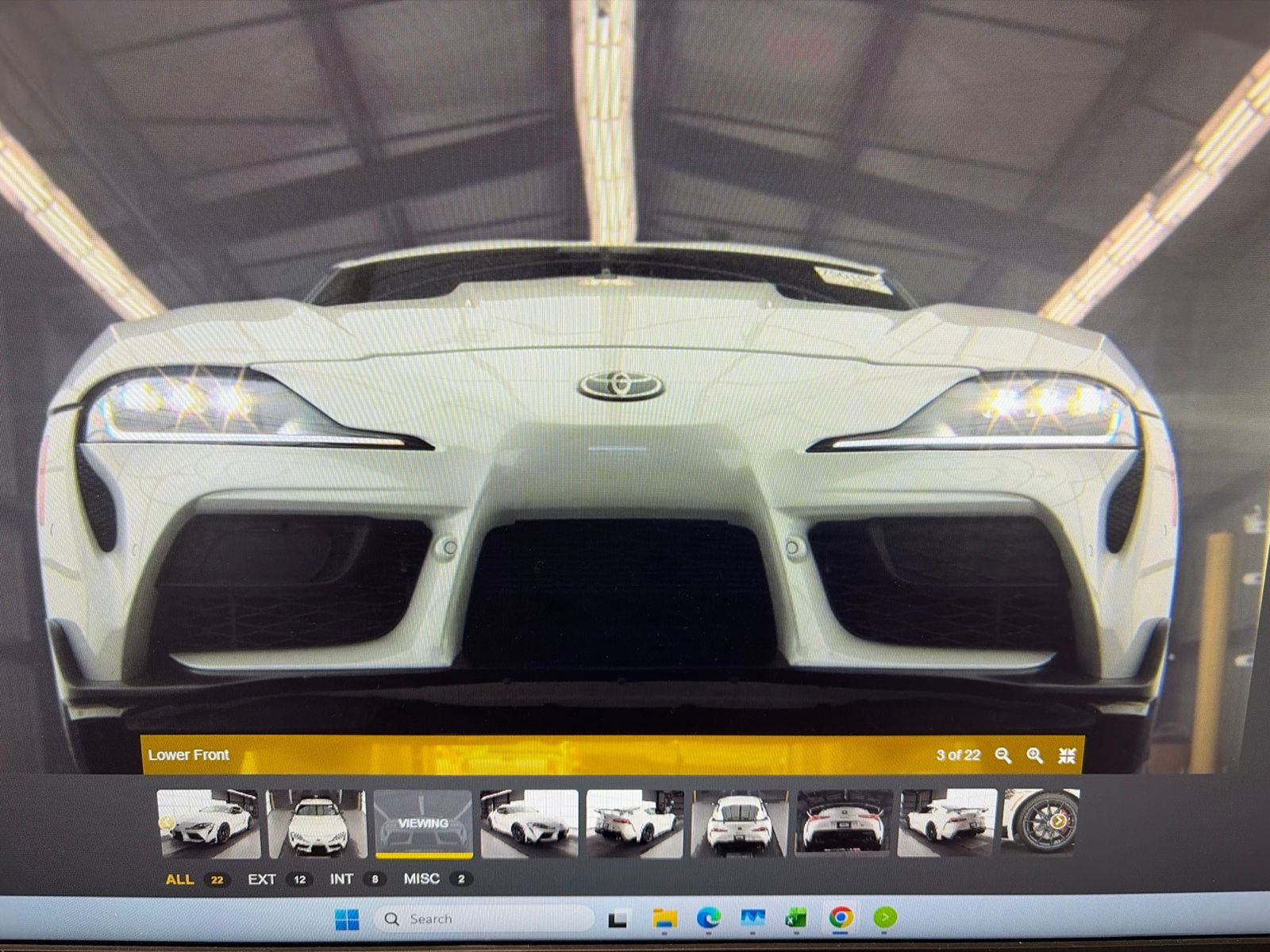This screenshot has height=952, width=1270.
Task: Click the thumbnail currently labeled VIEWING
Action: point(423,824)
